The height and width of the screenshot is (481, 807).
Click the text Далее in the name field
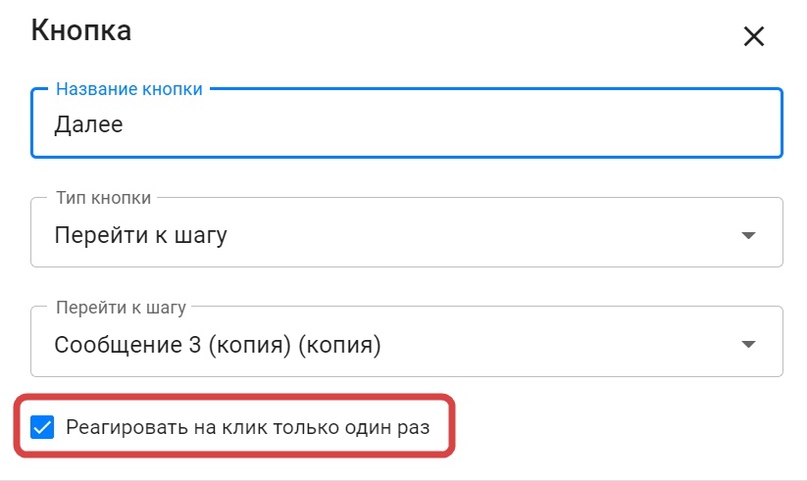click(x=89, y=125)
